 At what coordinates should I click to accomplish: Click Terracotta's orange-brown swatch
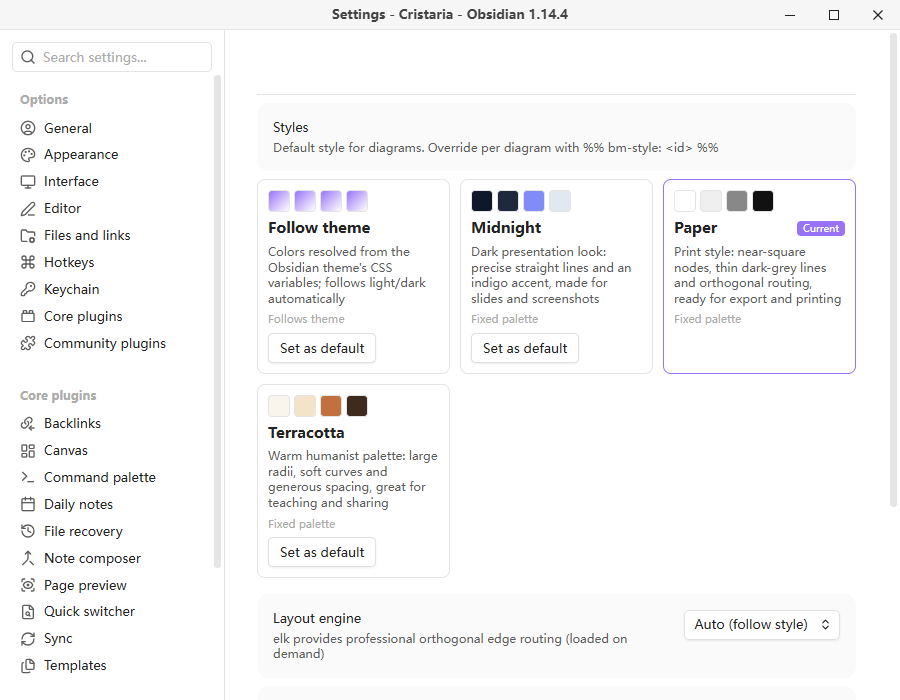click(x=331, y=406)
